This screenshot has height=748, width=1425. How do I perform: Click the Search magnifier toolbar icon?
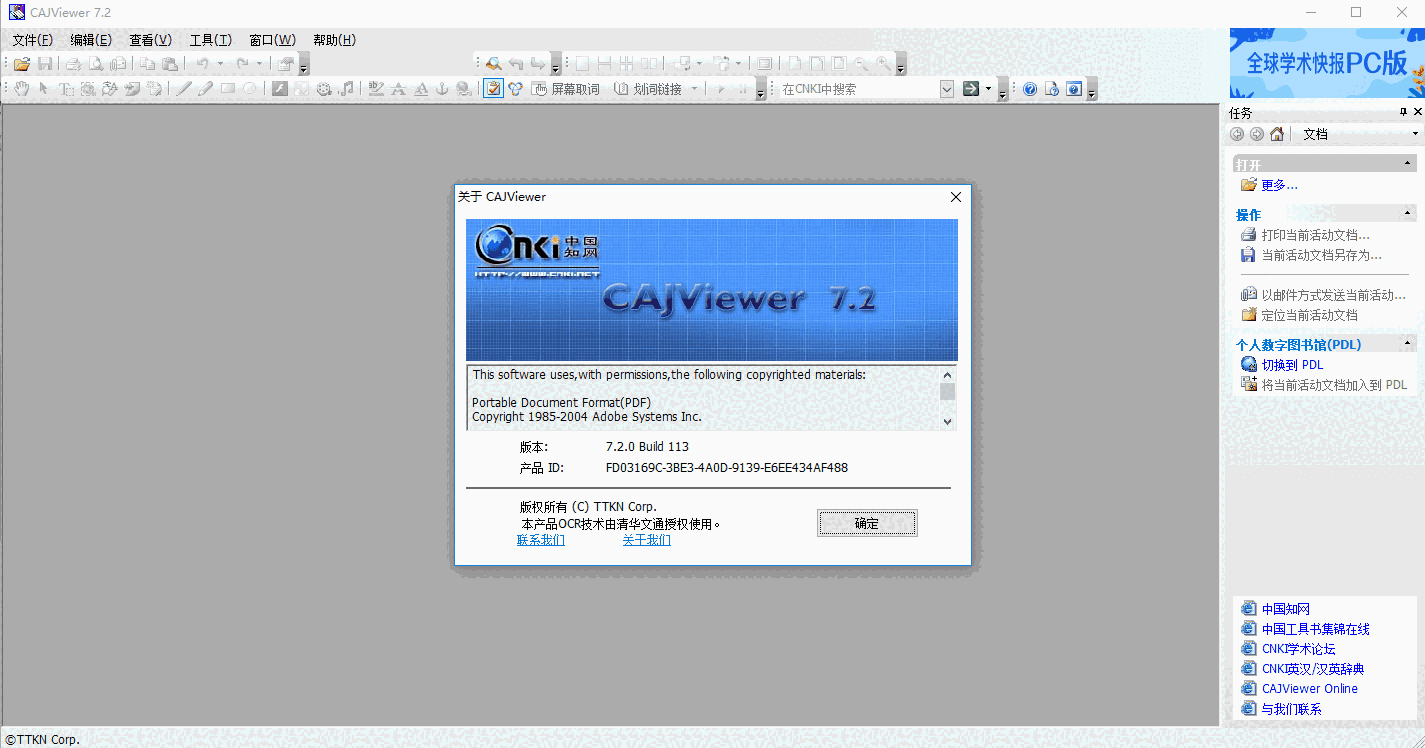[x=493, y=64]
